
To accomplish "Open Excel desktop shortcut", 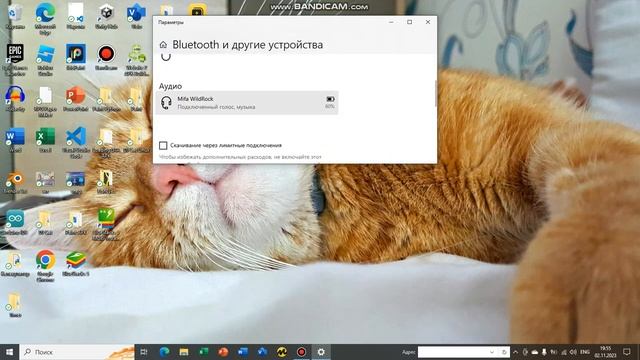I will [45, 140].
